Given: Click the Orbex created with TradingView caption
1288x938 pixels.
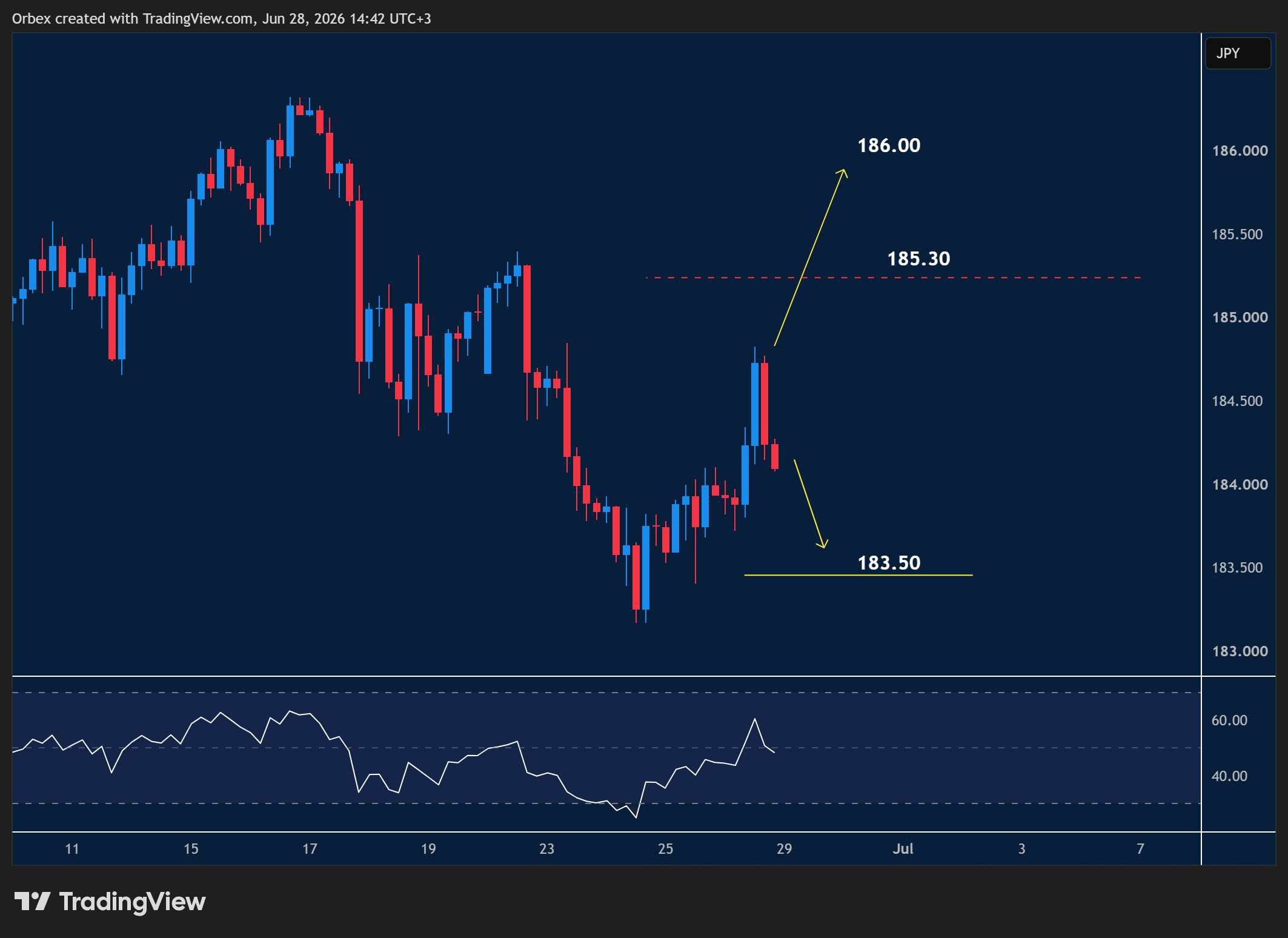Looking at the screenshot, I should pos(222,19).
